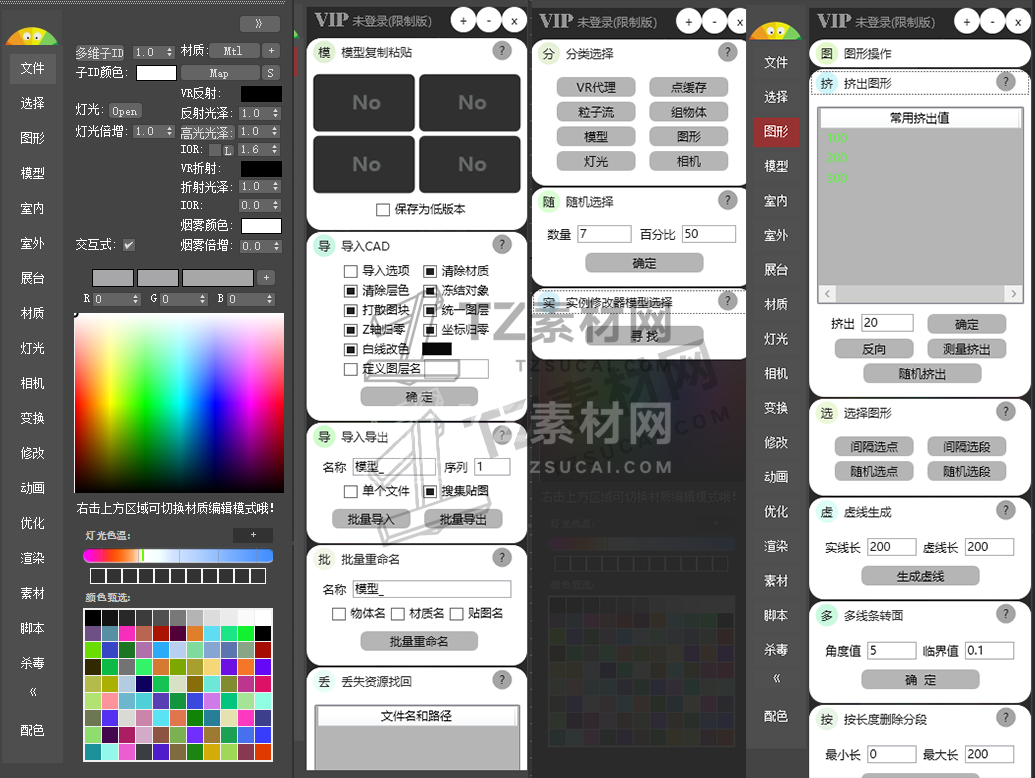Select 相机 tab in right sidebar
Viewport: 1035px width, 778px height.
776,373
